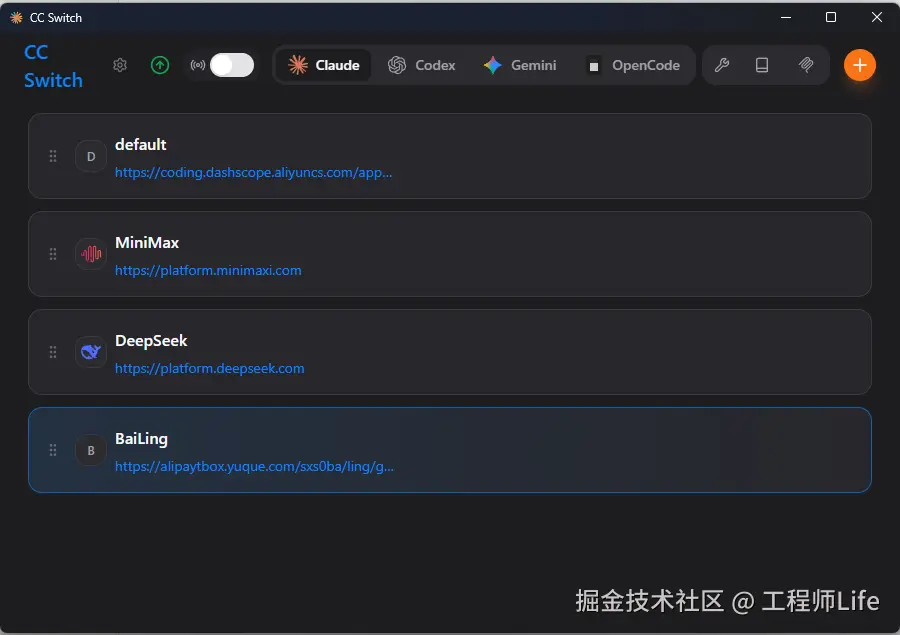The image size is (900, 635).
Task: Click the broadcast signal icon beside the toggle
Action: (197, 65)
